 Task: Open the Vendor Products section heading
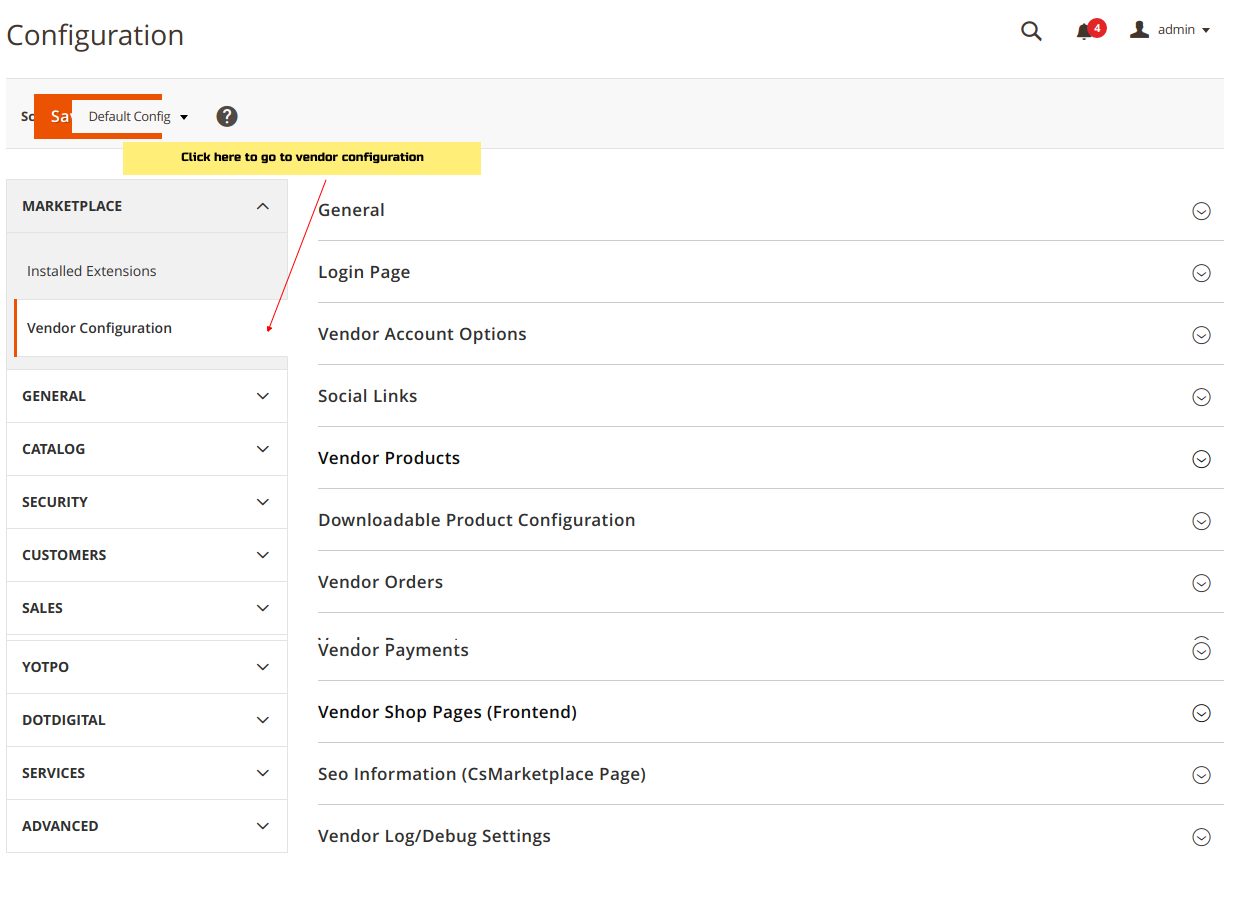[389, 458]
